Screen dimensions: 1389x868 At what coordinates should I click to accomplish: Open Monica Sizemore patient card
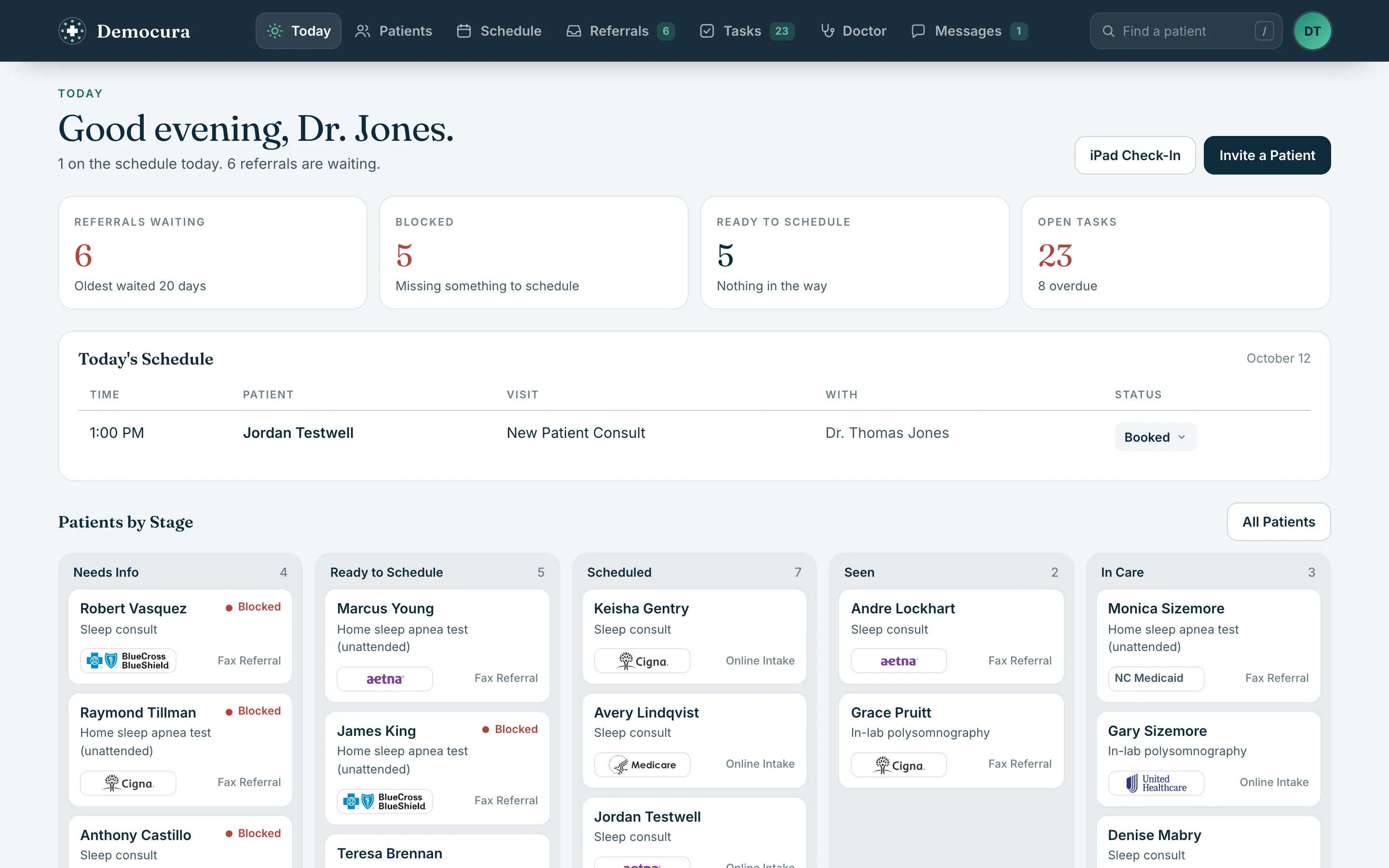click(x=1208, y=645)
